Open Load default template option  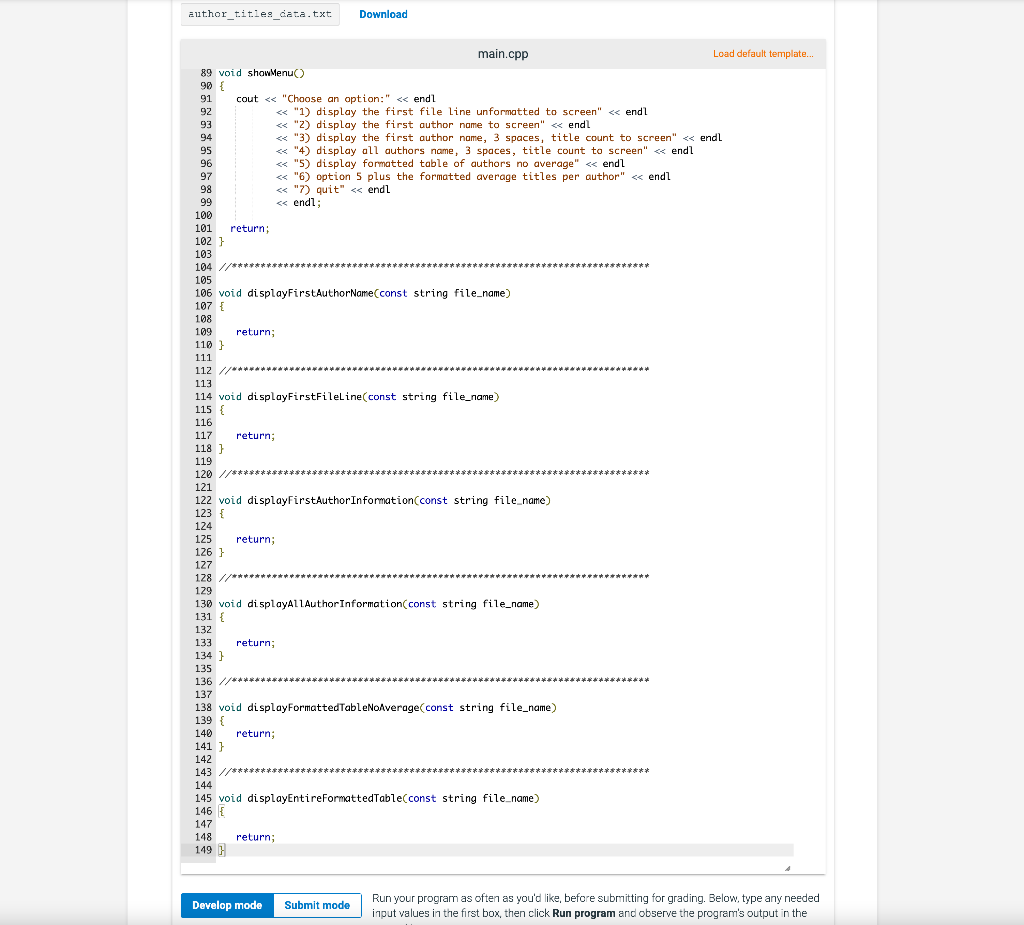coord(763,53)
